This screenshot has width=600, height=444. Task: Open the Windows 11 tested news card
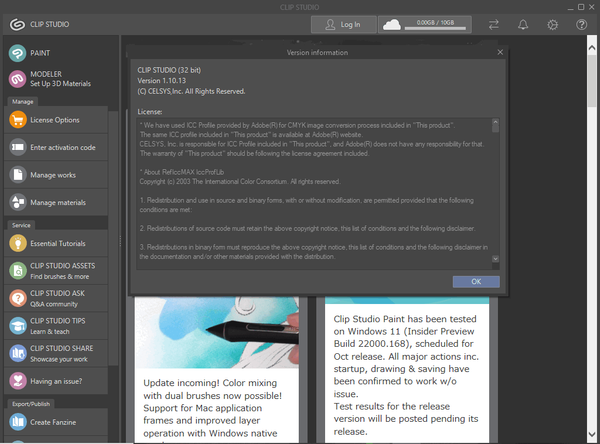point(407,371)
